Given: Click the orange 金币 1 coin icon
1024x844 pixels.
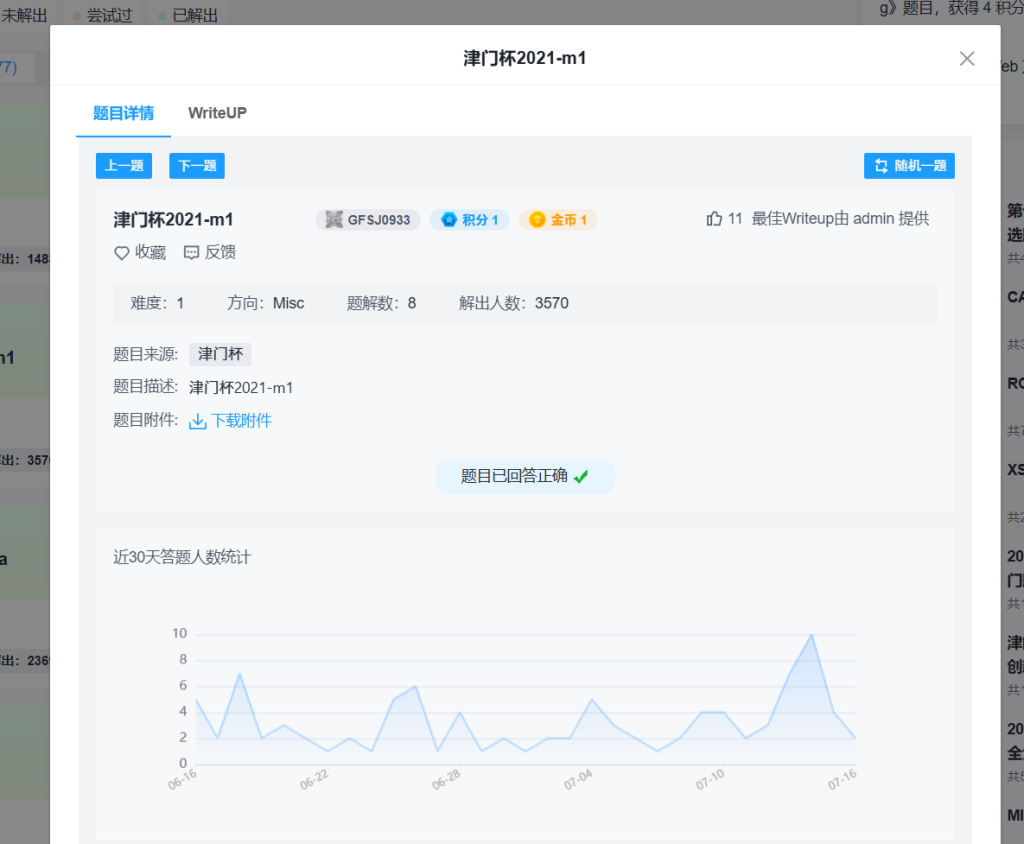Looking at the screenshot, I should pyautogui.click(x=537, y=220).
